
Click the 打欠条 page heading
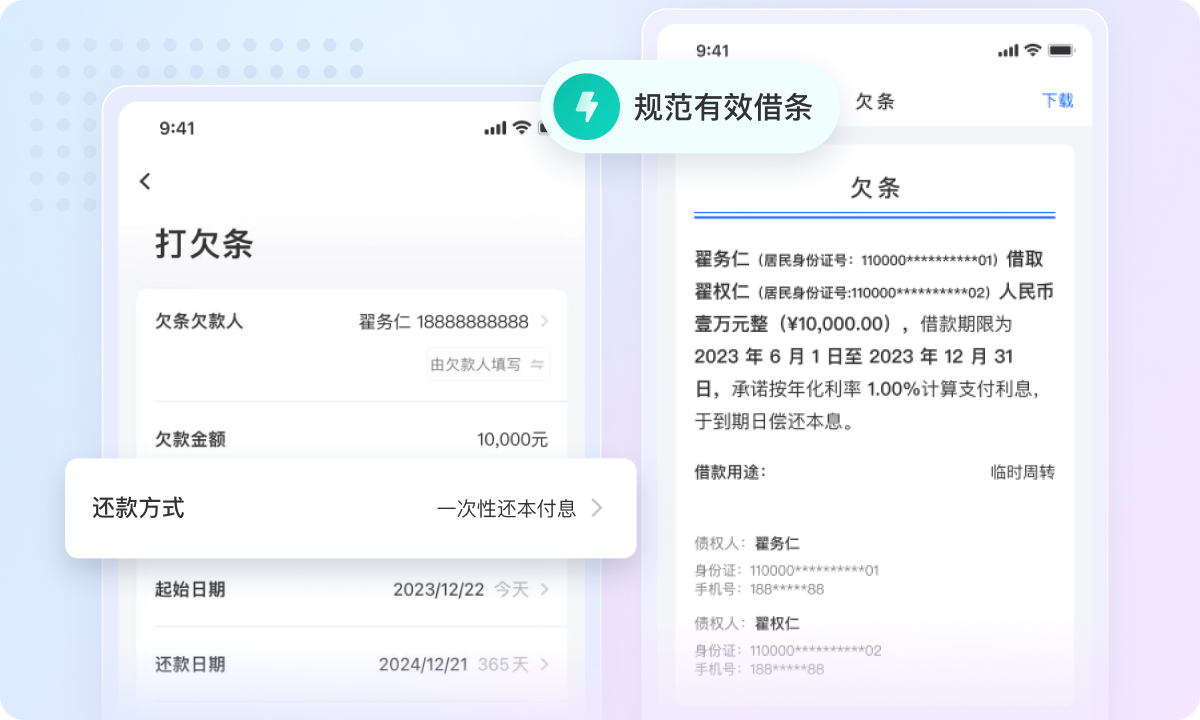pos(204,244)
